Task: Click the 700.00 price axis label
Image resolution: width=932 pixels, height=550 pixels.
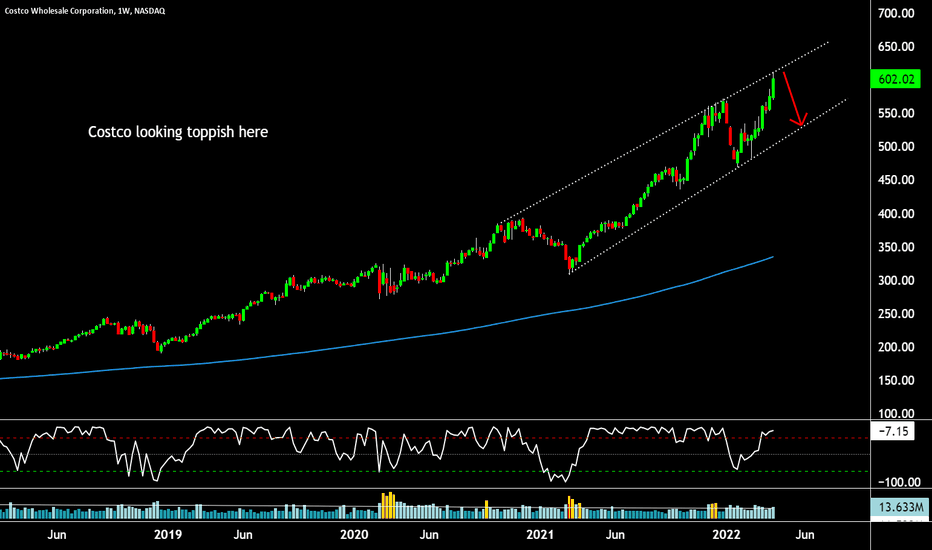Action: (x=896, y=13)
